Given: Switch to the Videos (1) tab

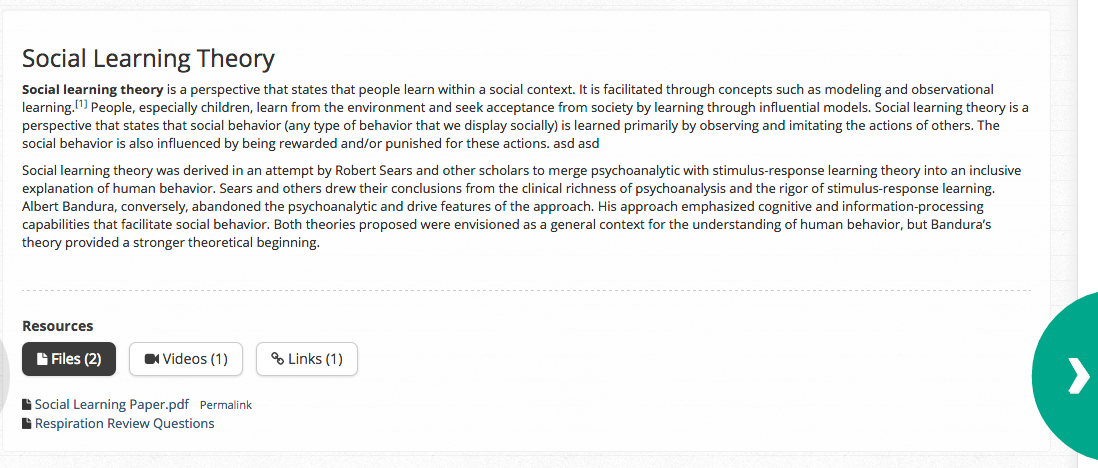Looking at the screenshot, I should point(186,359).
